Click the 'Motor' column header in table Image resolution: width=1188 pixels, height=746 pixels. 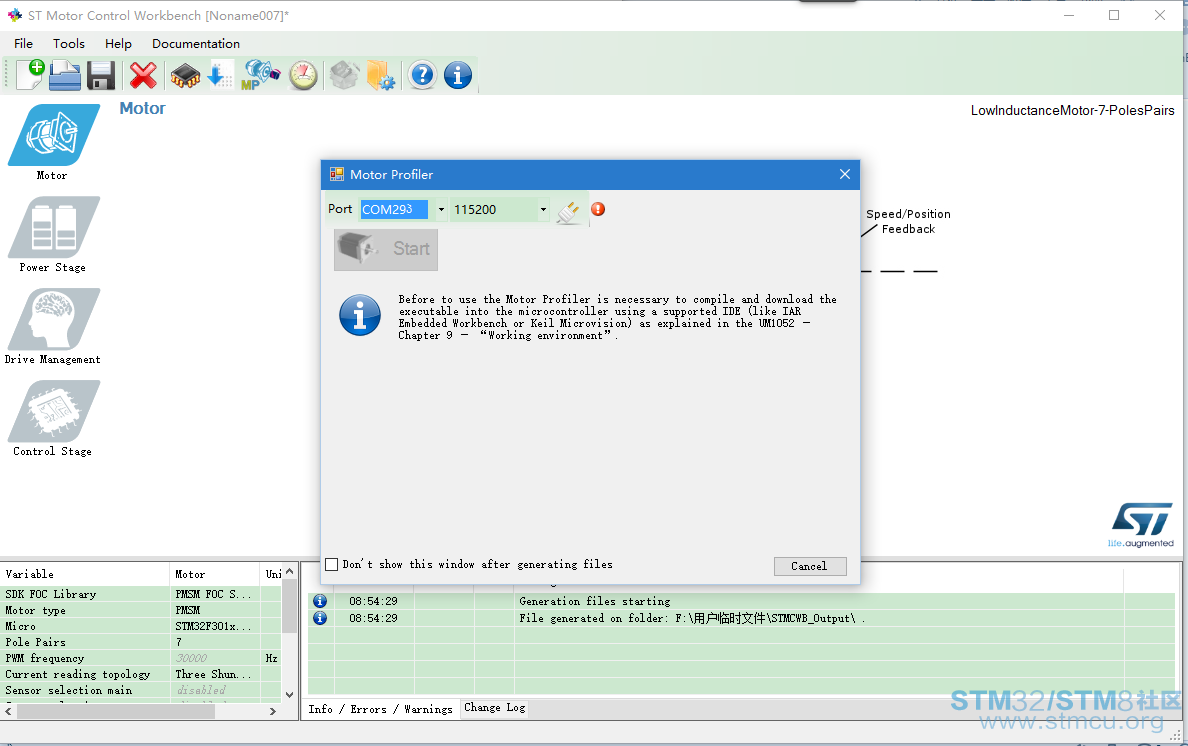point(214,574)
